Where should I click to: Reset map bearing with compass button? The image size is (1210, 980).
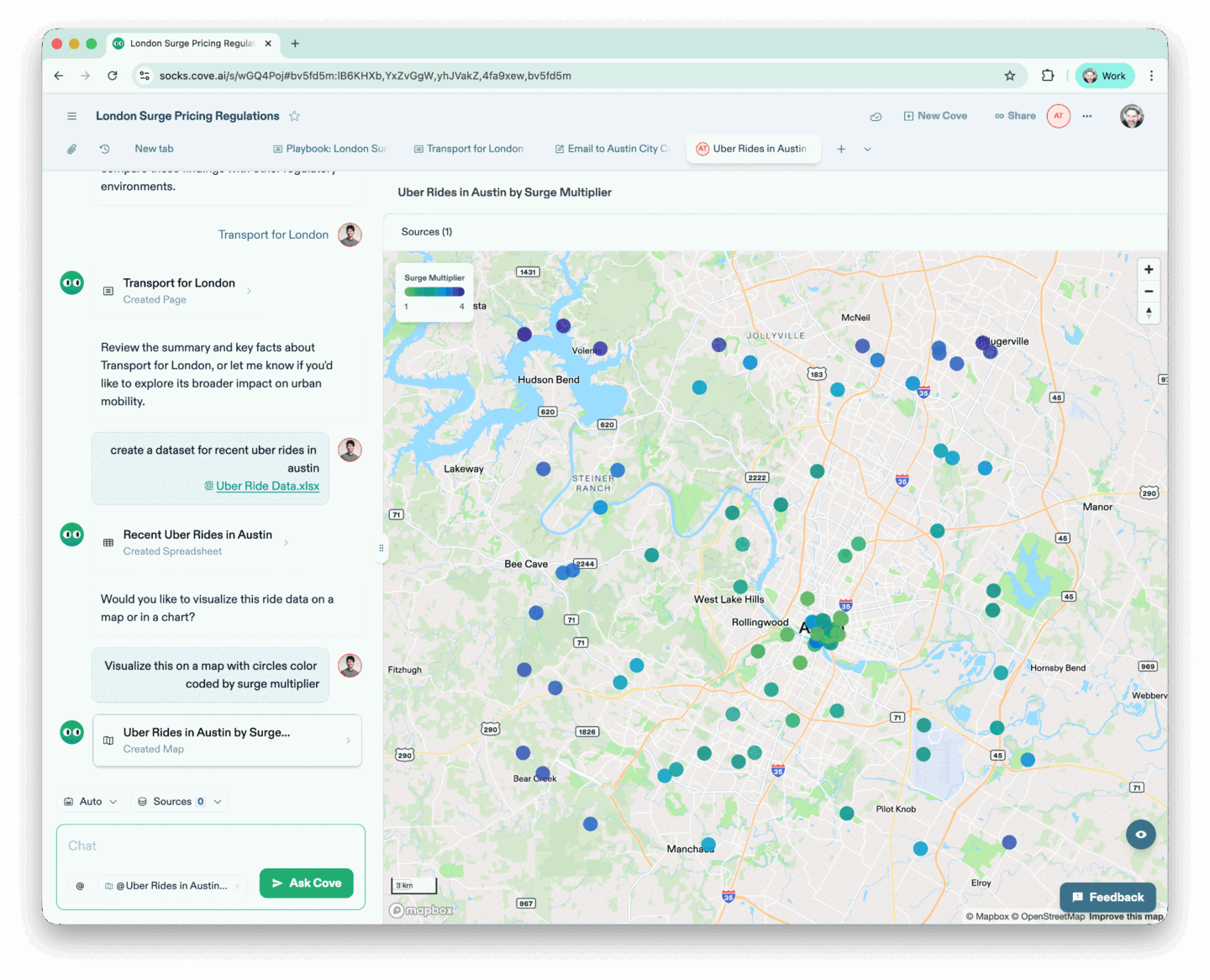click(1149, 313)
